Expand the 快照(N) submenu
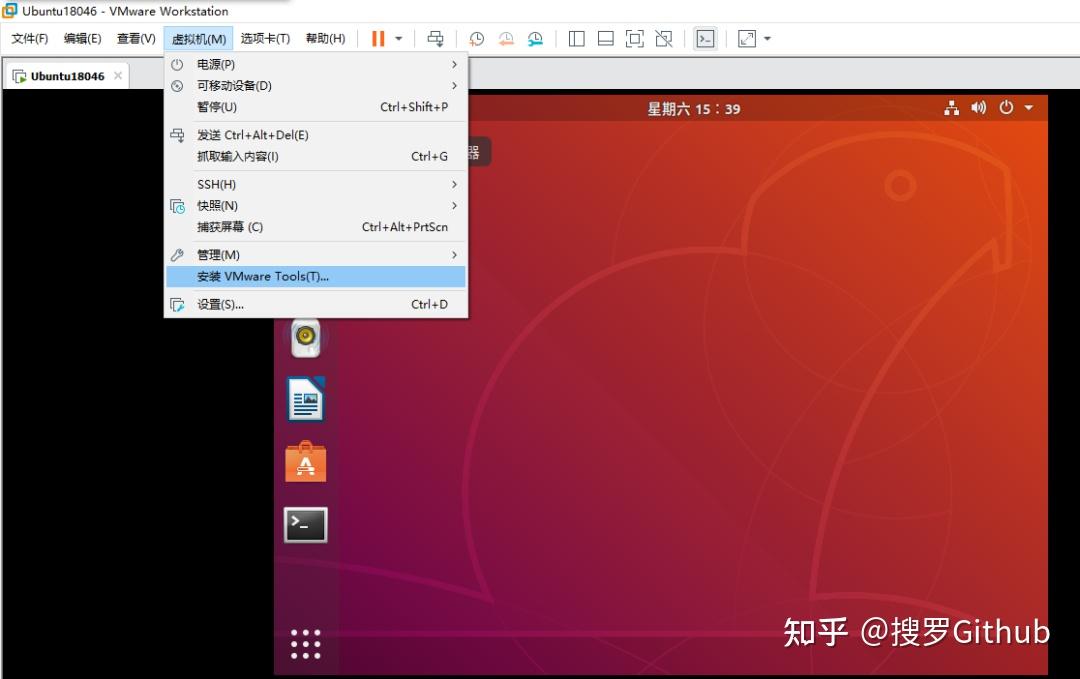The image size is (1080, 679). point(316,206)
